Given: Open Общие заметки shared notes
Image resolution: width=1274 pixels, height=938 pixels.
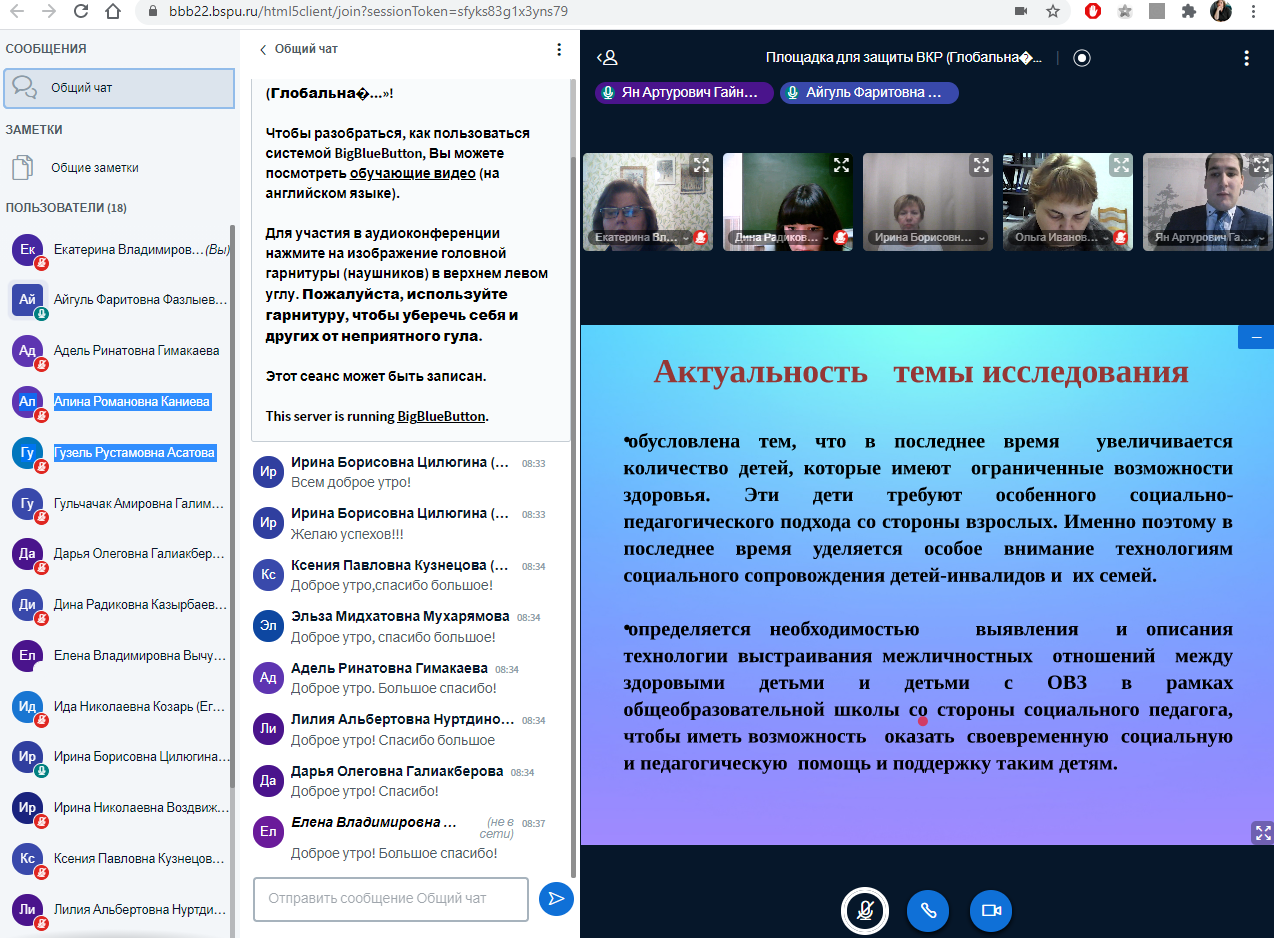Looking at the screenshot, I should pyautogui.click(x=94, y=167).
